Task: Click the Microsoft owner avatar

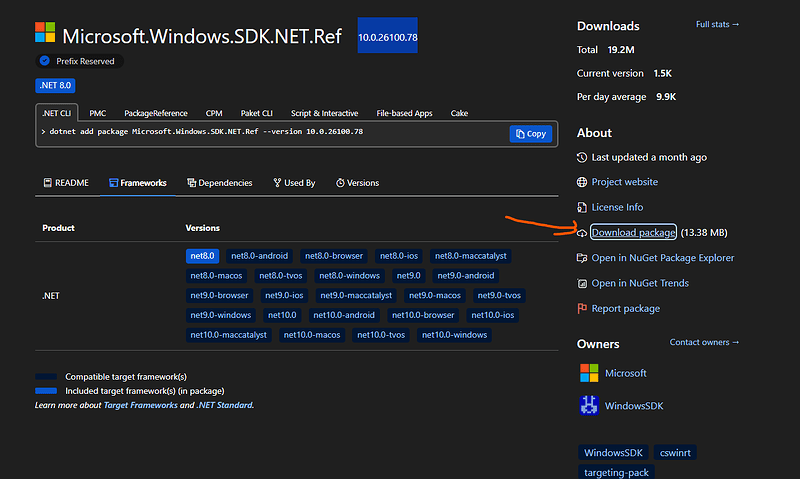Action: click(x=589, y=373)
